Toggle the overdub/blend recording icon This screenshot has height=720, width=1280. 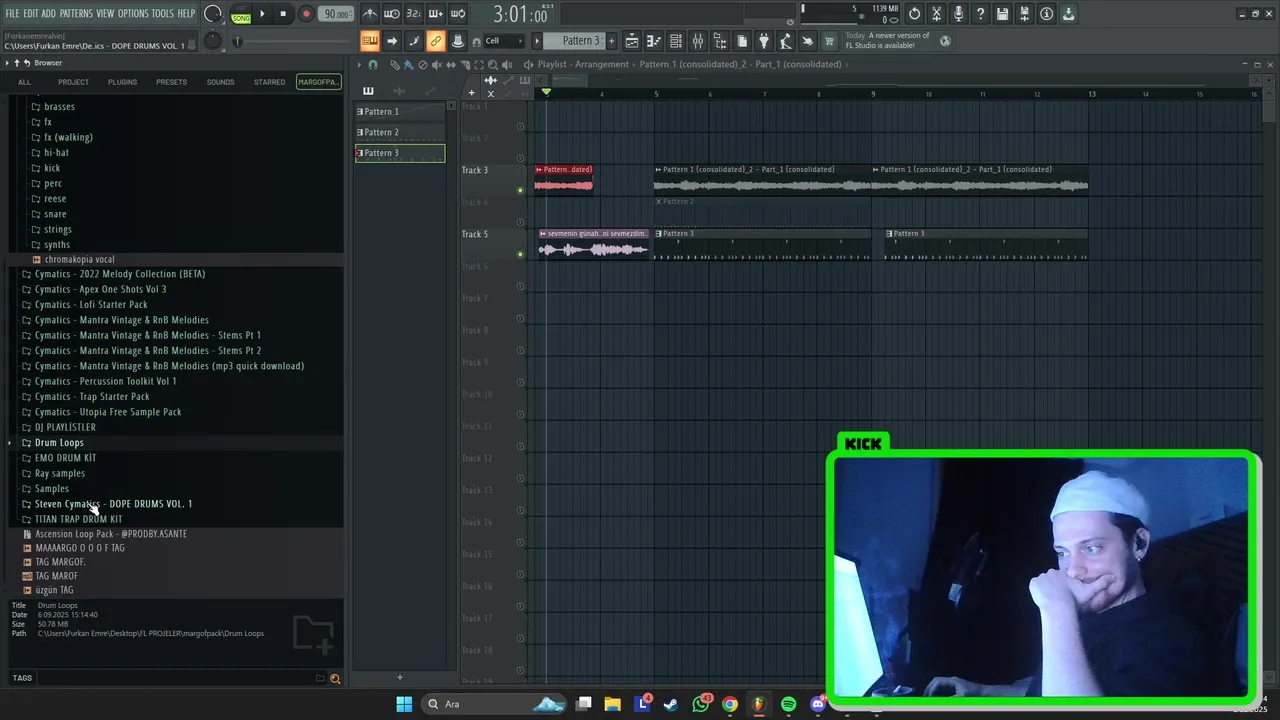click(436, 14)
